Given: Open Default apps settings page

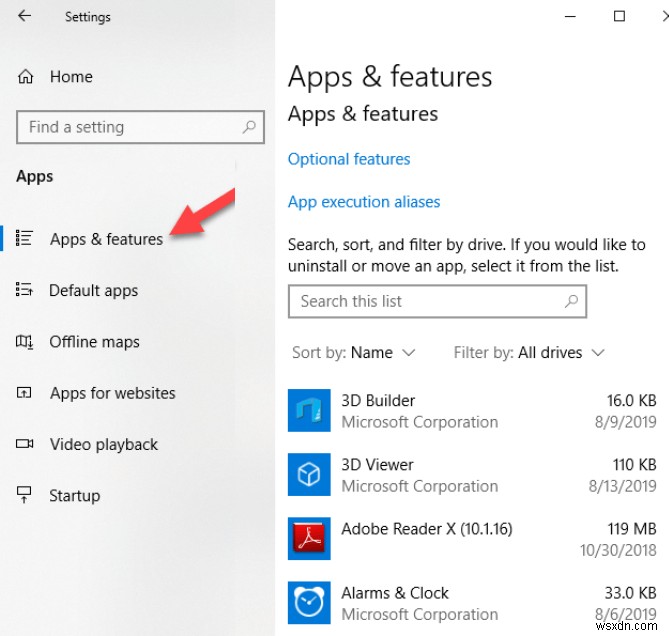Looking at the screenshot, I should (93, 290).
